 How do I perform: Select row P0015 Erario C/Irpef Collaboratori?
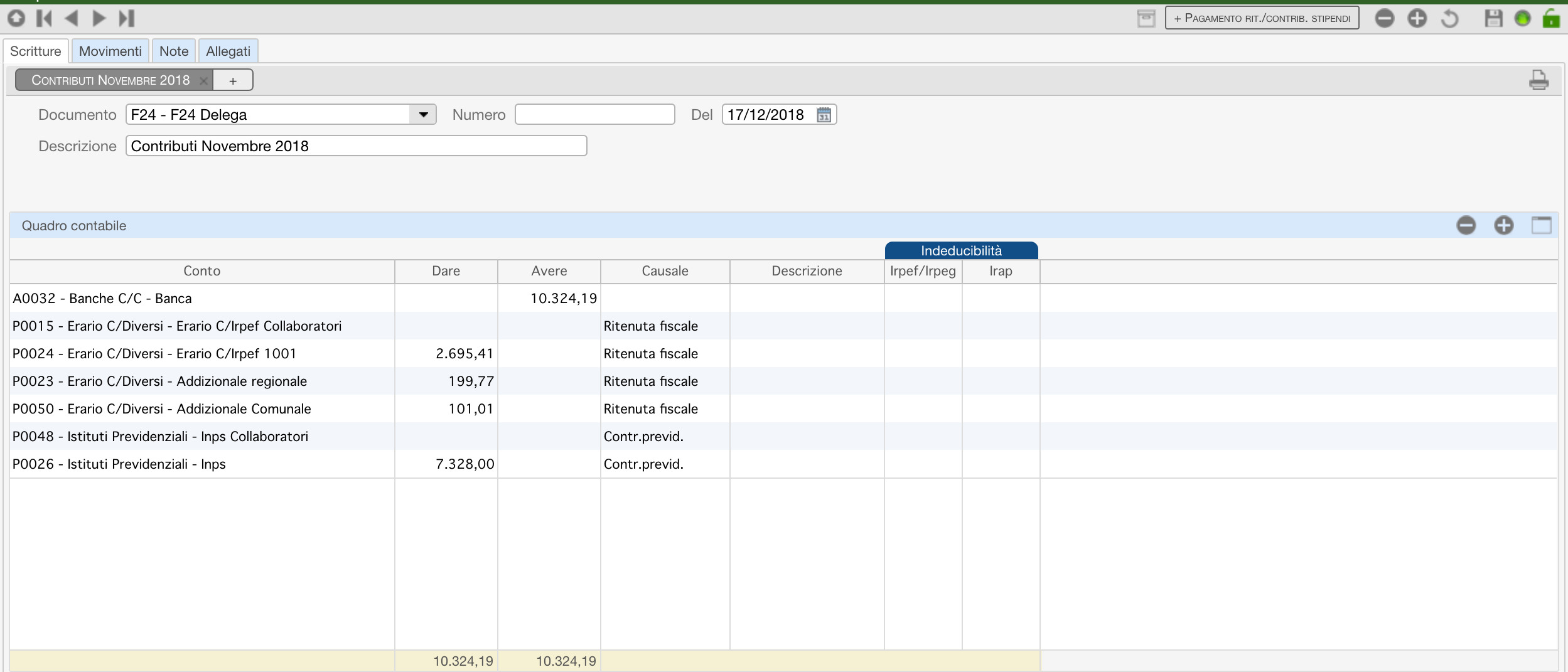(x=783, y=326)
